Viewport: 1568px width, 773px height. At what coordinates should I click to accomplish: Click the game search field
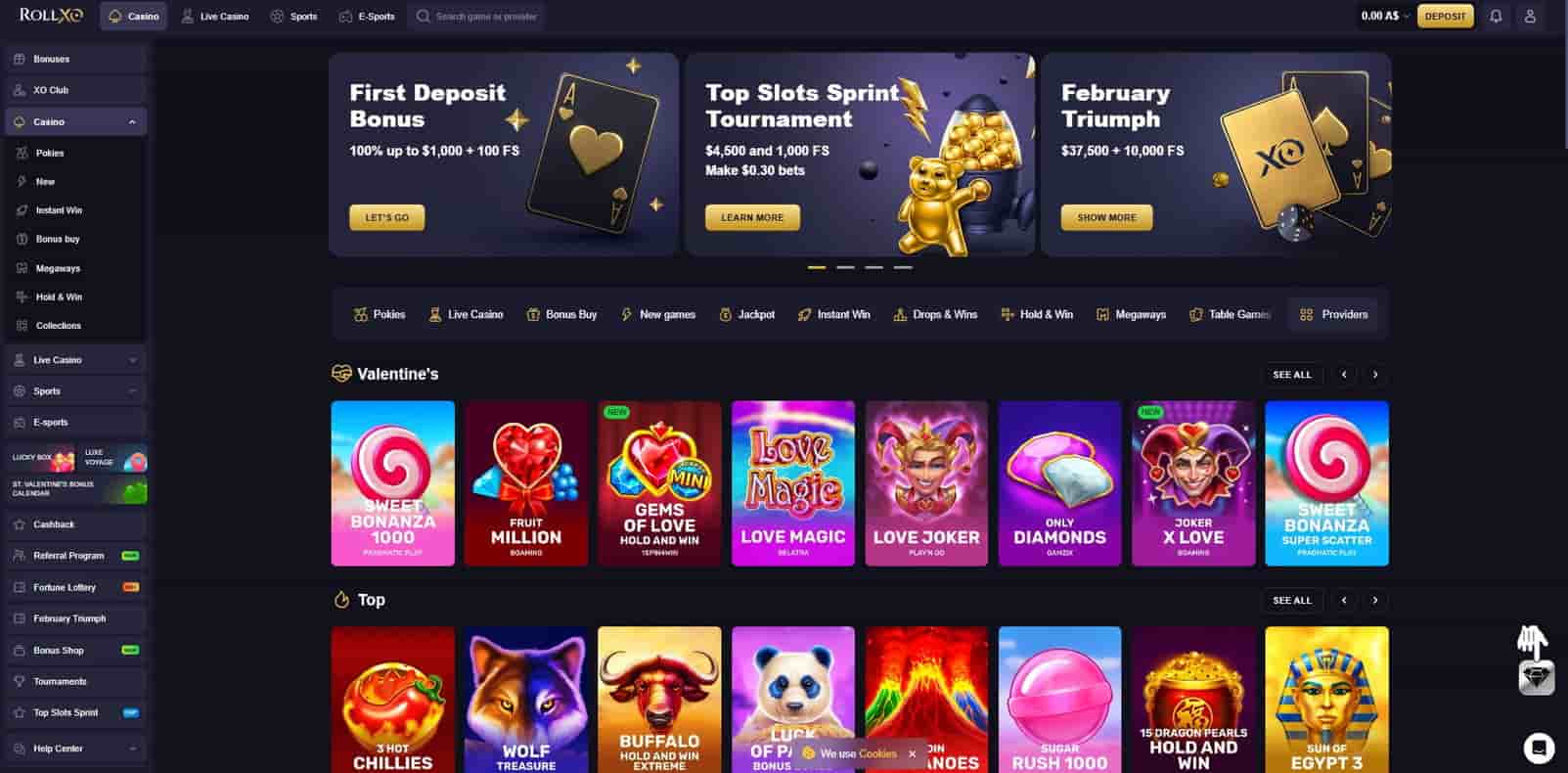click(x=476, y=17)
